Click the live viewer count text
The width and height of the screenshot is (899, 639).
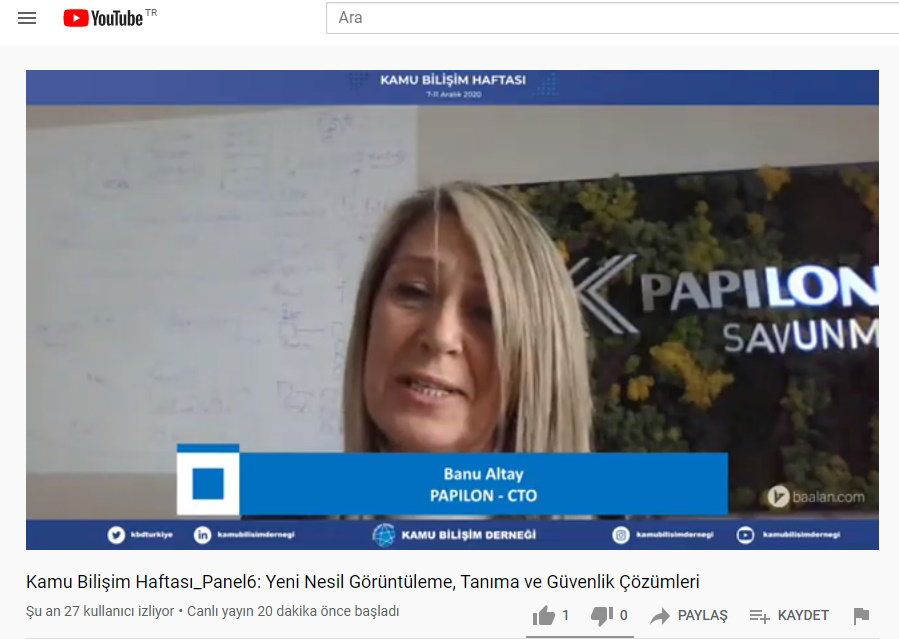[100, 611]
